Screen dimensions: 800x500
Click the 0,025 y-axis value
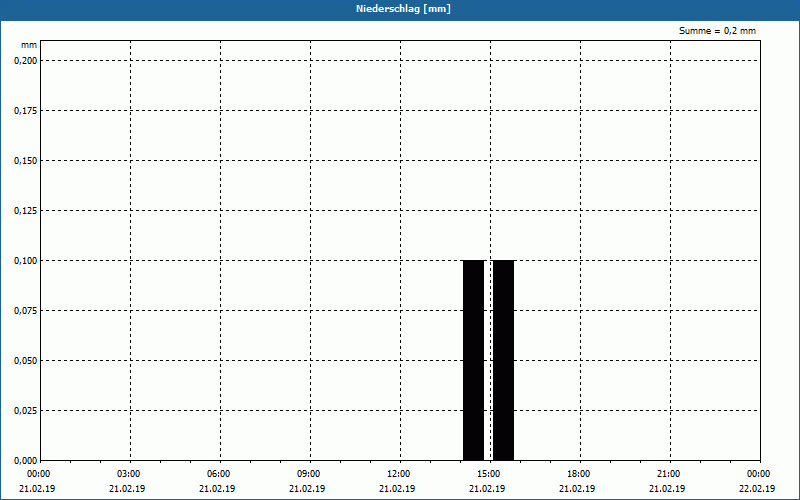(26, 411)
